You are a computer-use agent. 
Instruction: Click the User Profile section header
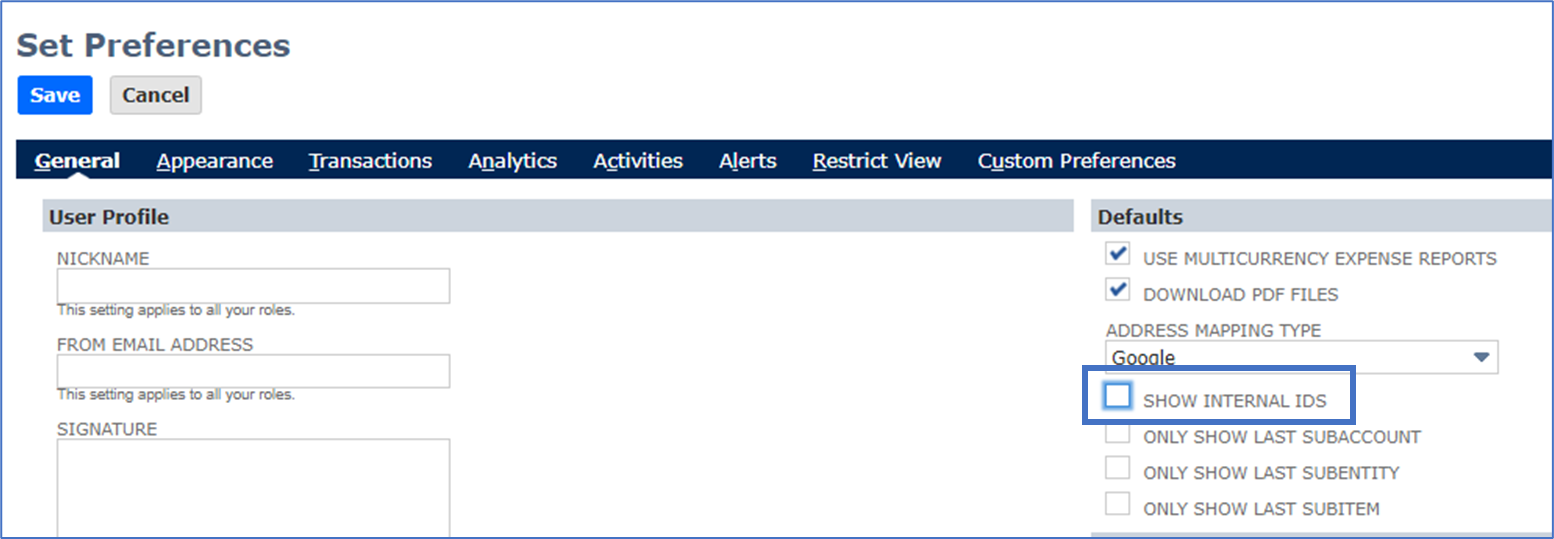click(x=558, y=216)
